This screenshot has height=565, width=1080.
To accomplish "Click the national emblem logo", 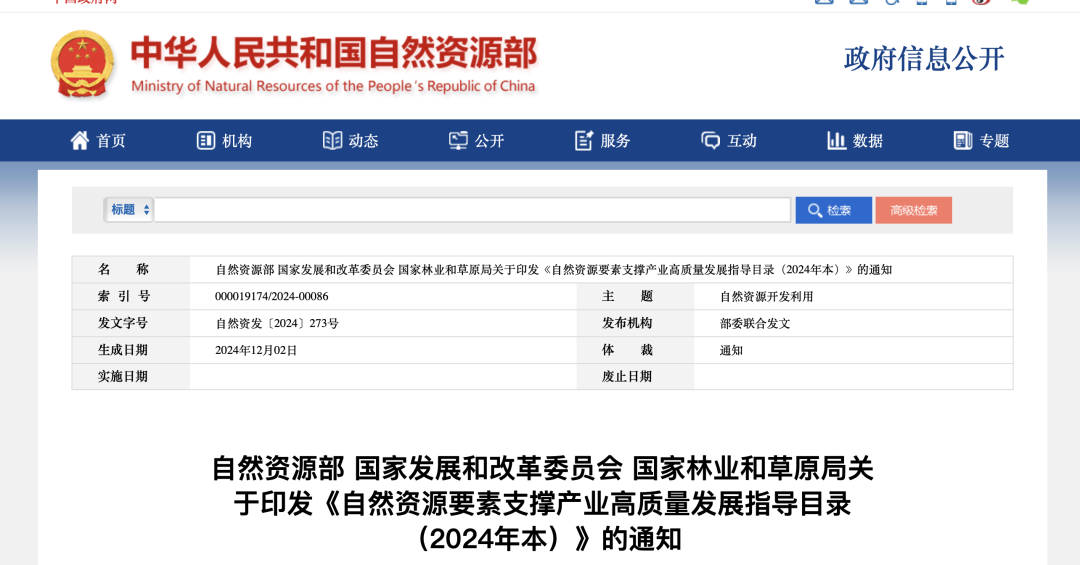I will (x=82, y=63).
